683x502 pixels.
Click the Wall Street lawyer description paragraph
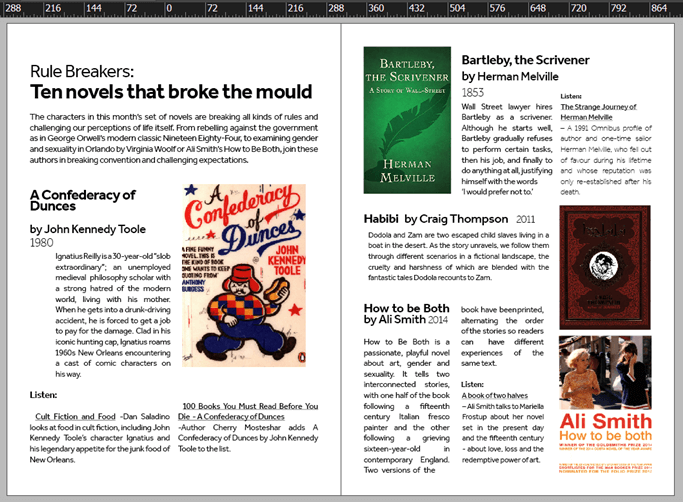pos(507,149)
